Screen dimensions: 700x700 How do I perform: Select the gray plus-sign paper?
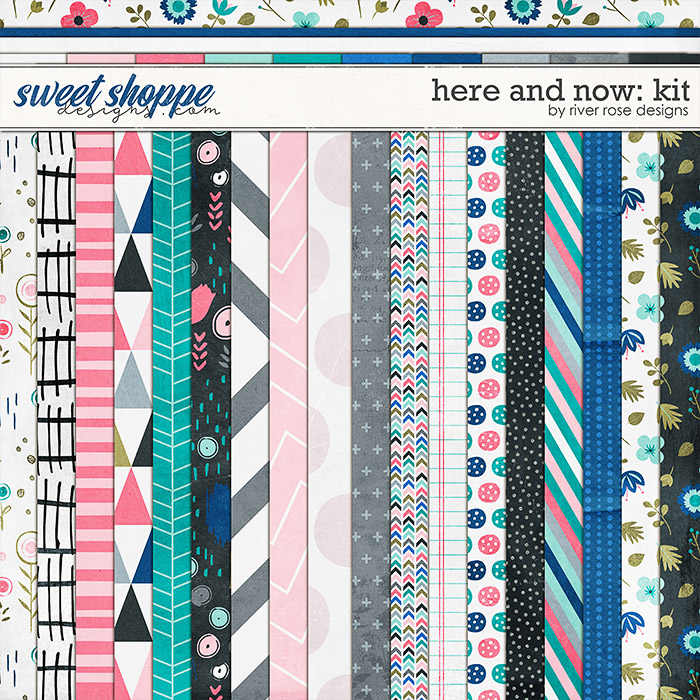371,416
